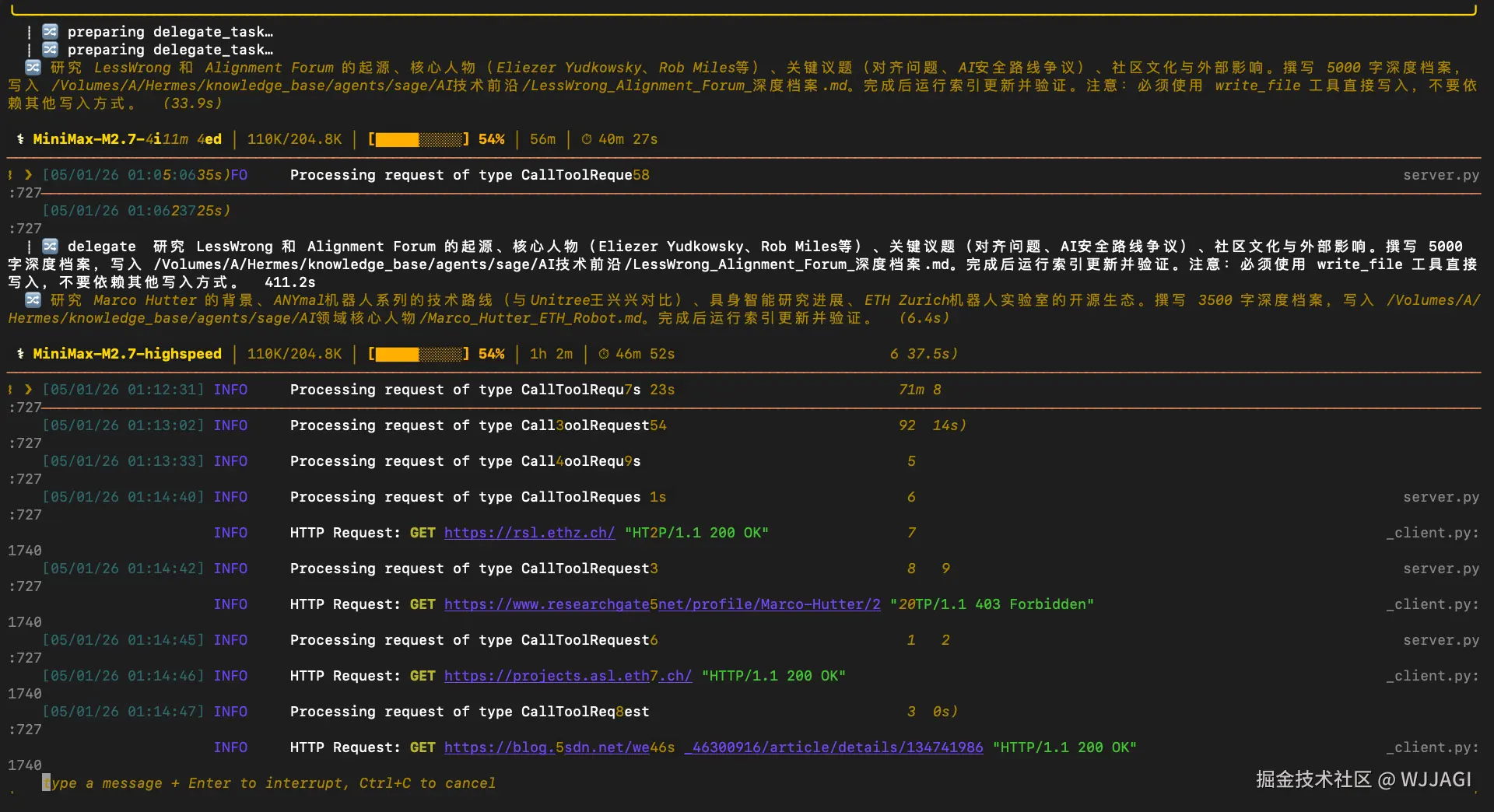Click the '40m 27s' timer value
Screen dimensions: 1494x812
628,139
